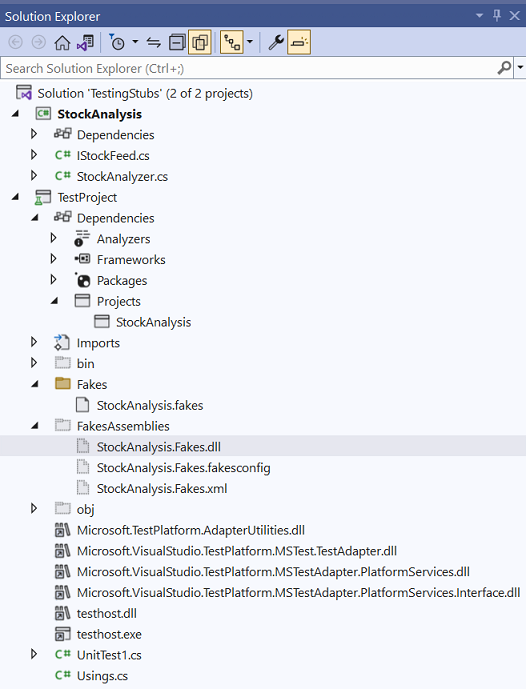Click Search Solution Explorer field
This screenshot has height=689, width=526.
coord(248,68)
